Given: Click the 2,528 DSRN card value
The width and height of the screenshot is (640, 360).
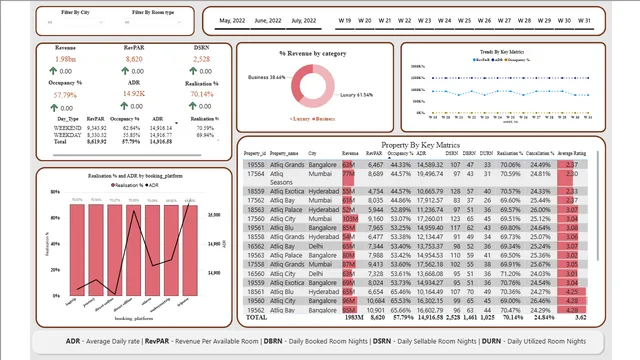Looking at the screenshot, I should point(202,59).
